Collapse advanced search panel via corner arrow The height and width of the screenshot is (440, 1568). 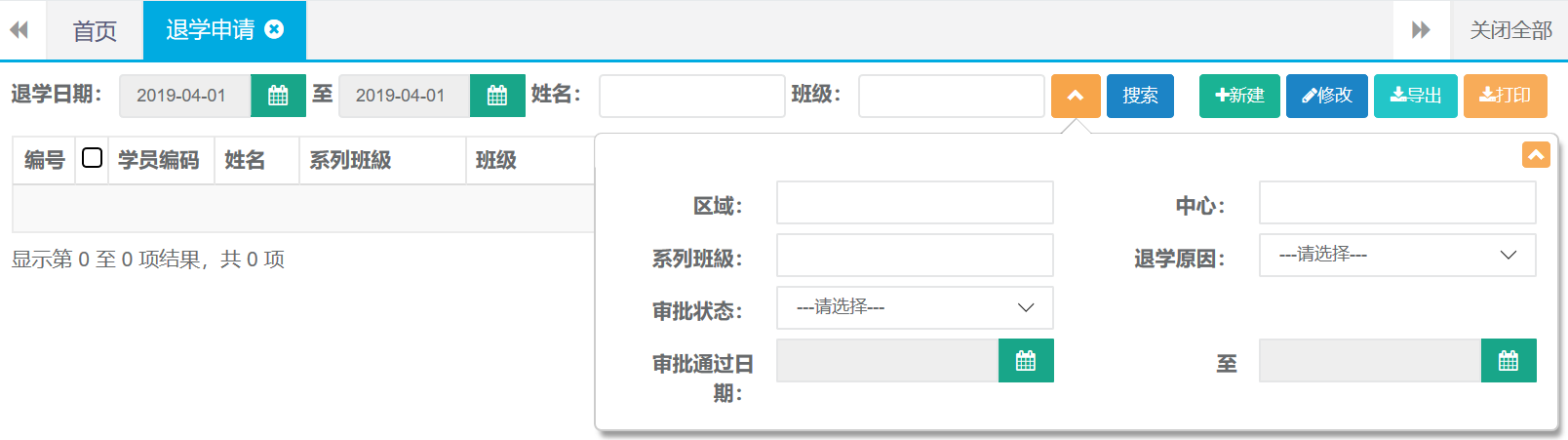tap(1536, 155)
